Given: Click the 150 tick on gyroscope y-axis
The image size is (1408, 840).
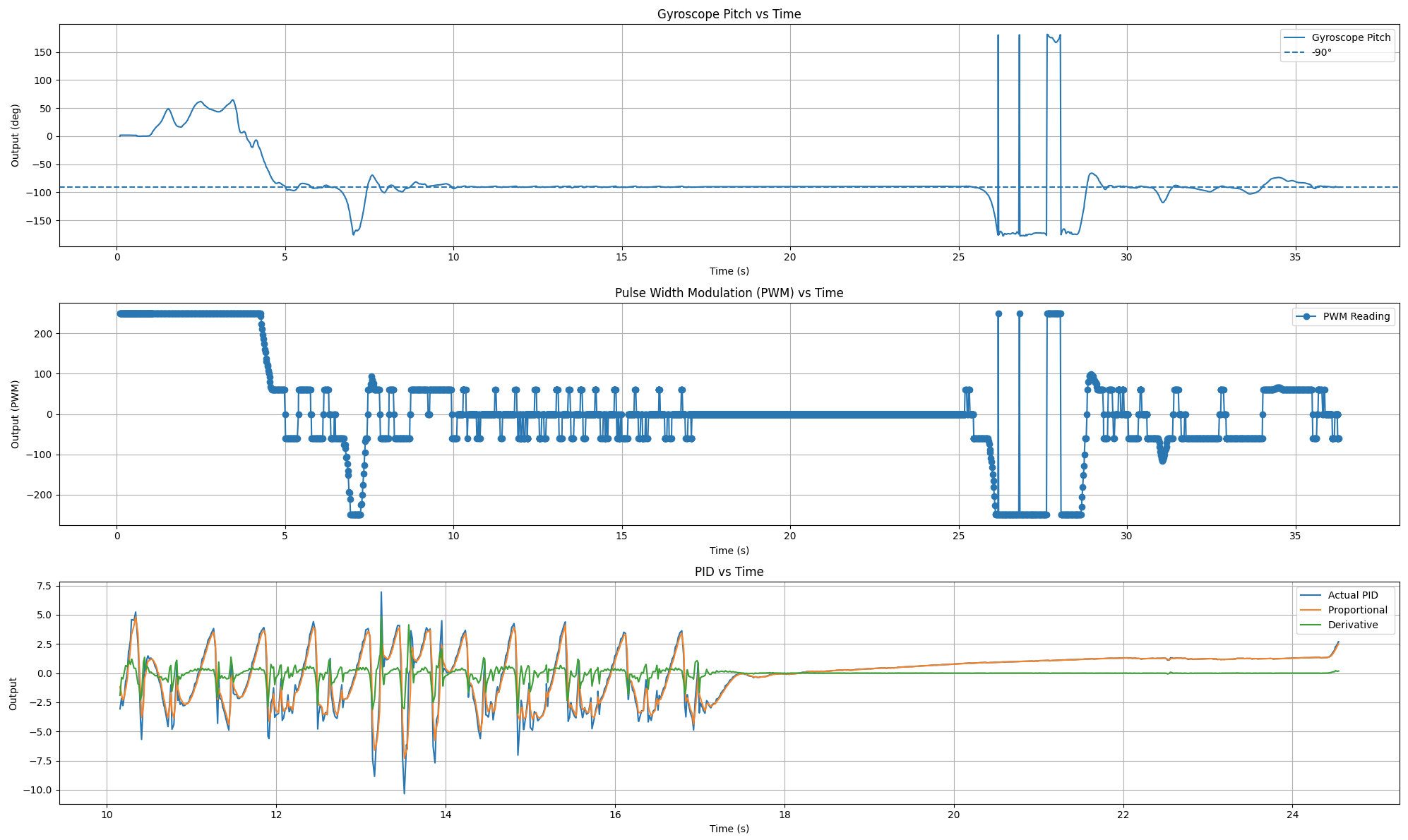Looking at the screenshot, I should pos(43,52).
